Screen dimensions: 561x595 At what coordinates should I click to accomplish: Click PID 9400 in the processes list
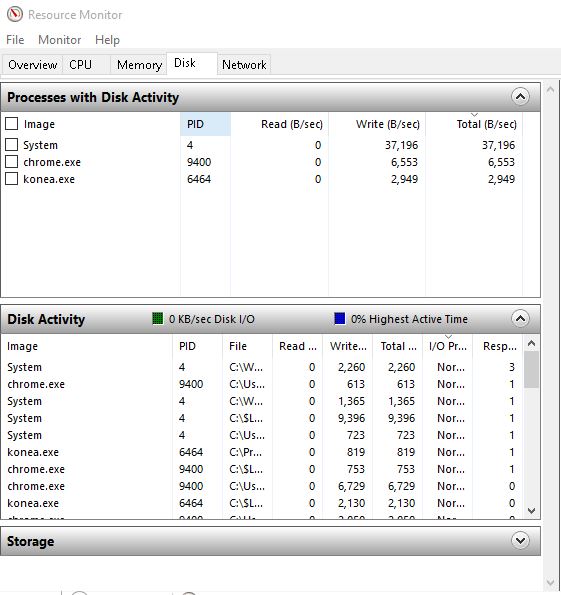199,162
